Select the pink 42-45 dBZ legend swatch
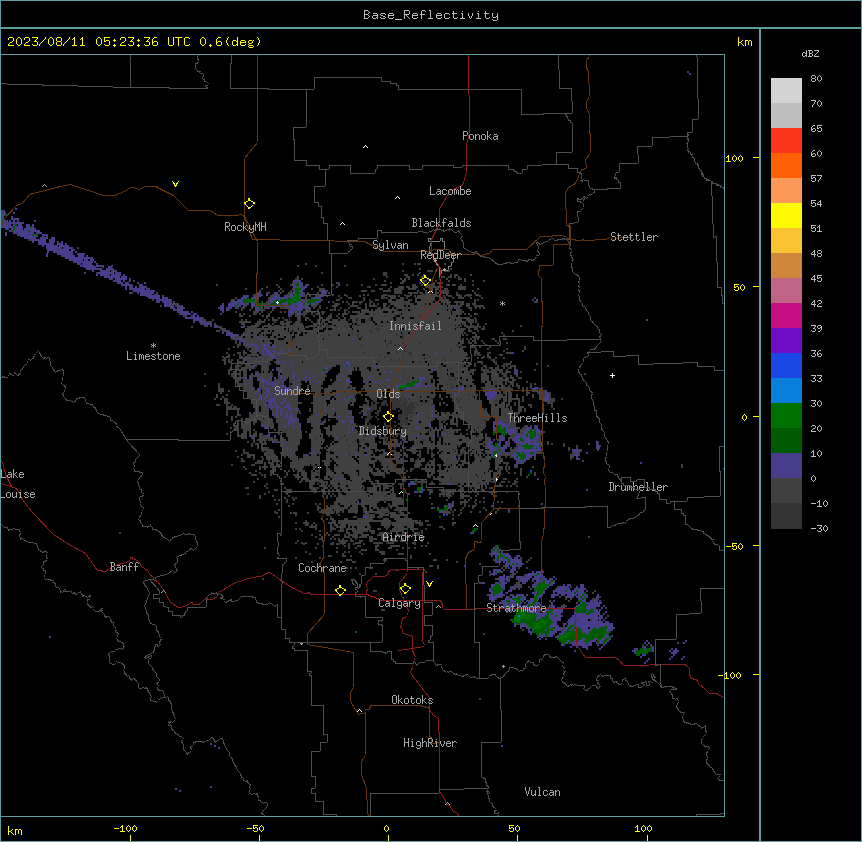 coord(786,291)
